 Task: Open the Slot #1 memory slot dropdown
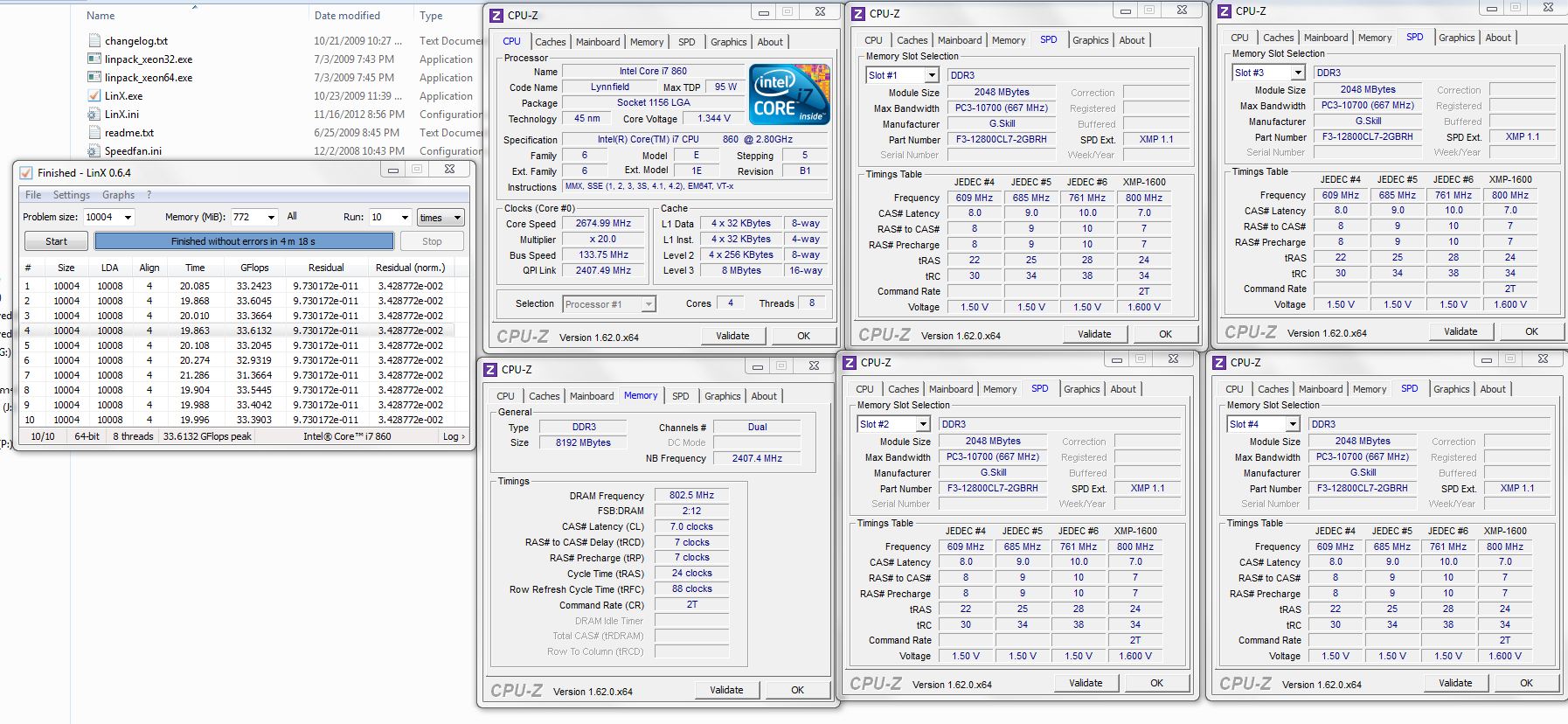pyautogui.click(x=931, y=75)
